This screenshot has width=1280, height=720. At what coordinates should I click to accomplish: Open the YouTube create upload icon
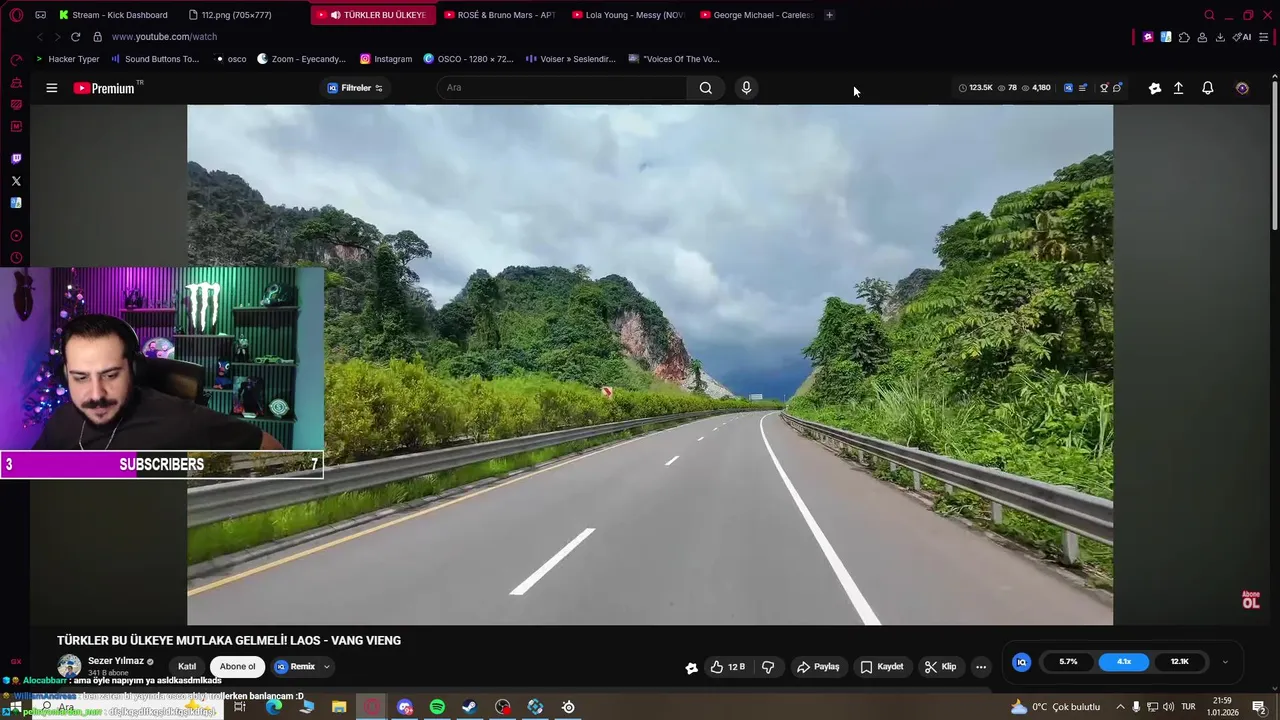1179,88
